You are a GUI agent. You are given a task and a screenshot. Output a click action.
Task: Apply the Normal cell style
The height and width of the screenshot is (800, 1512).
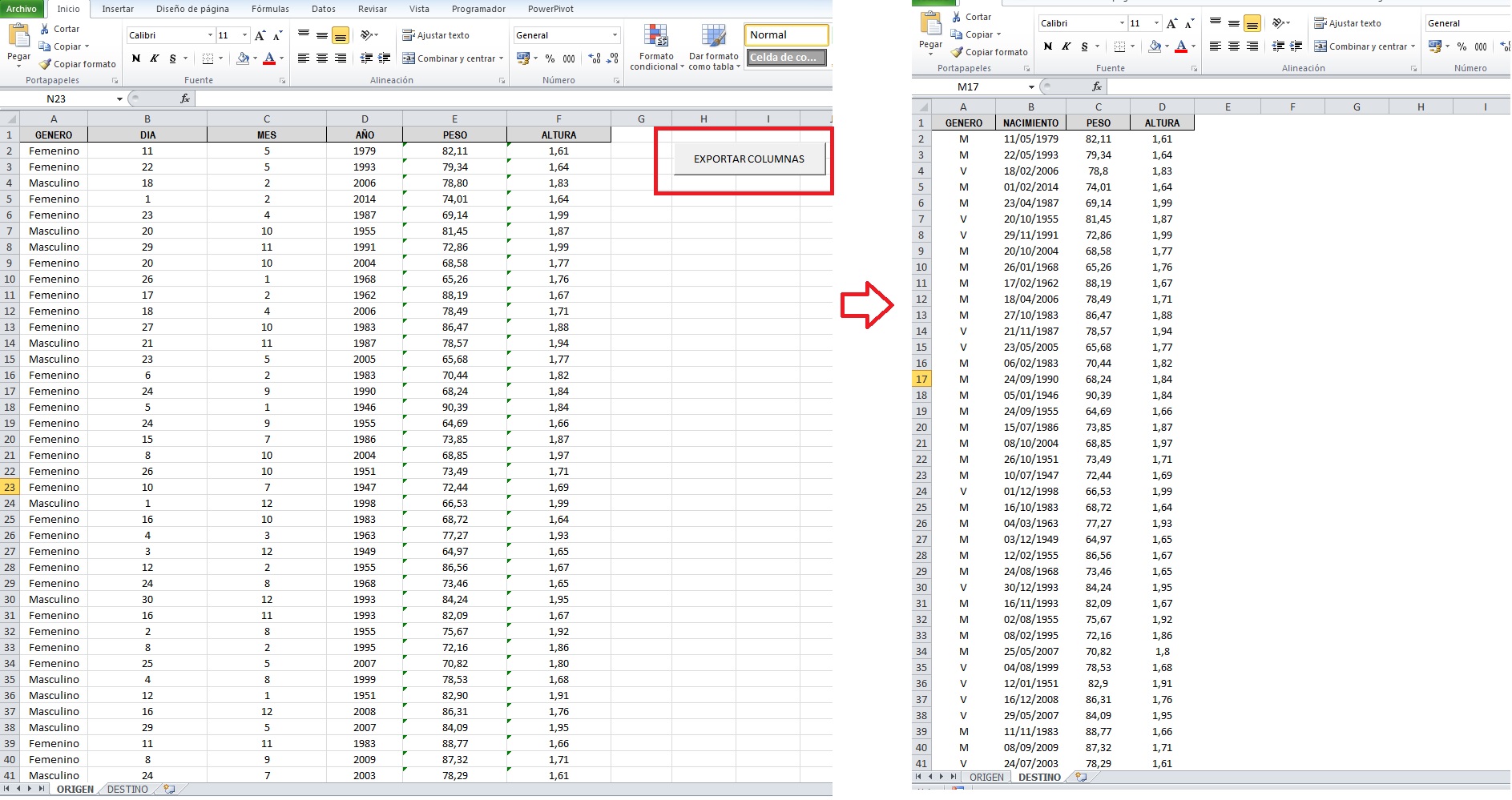[x=786, y=35]
